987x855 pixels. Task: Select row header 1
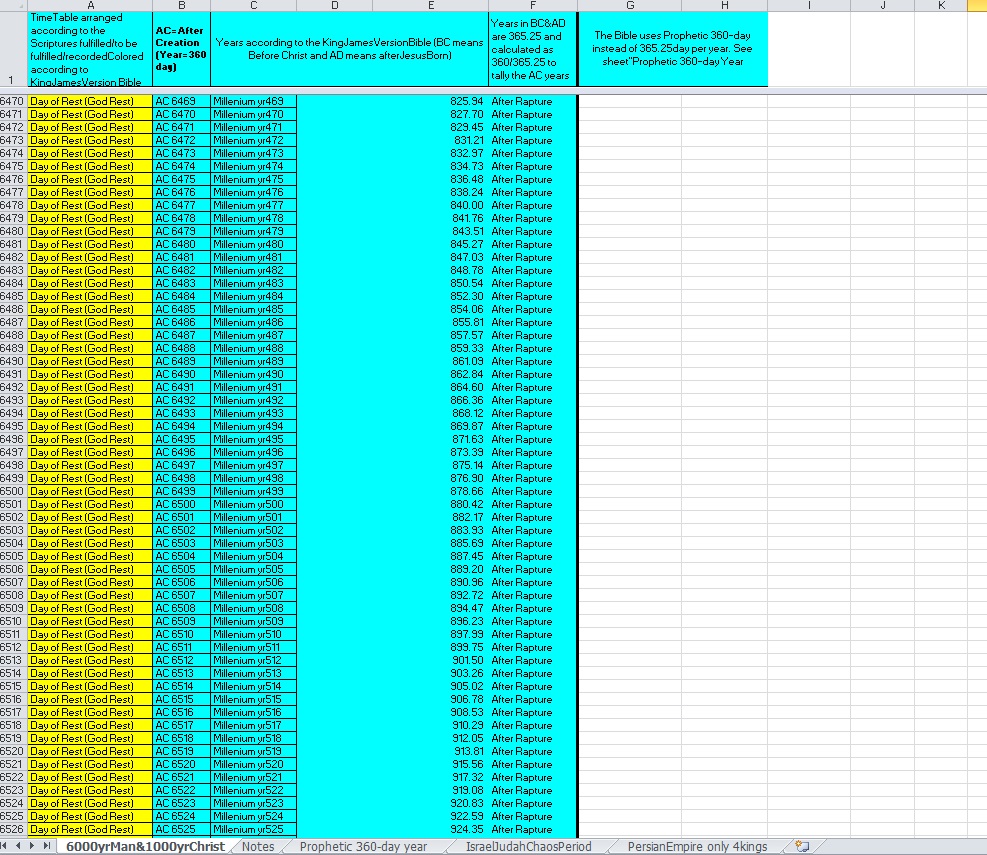13,49
